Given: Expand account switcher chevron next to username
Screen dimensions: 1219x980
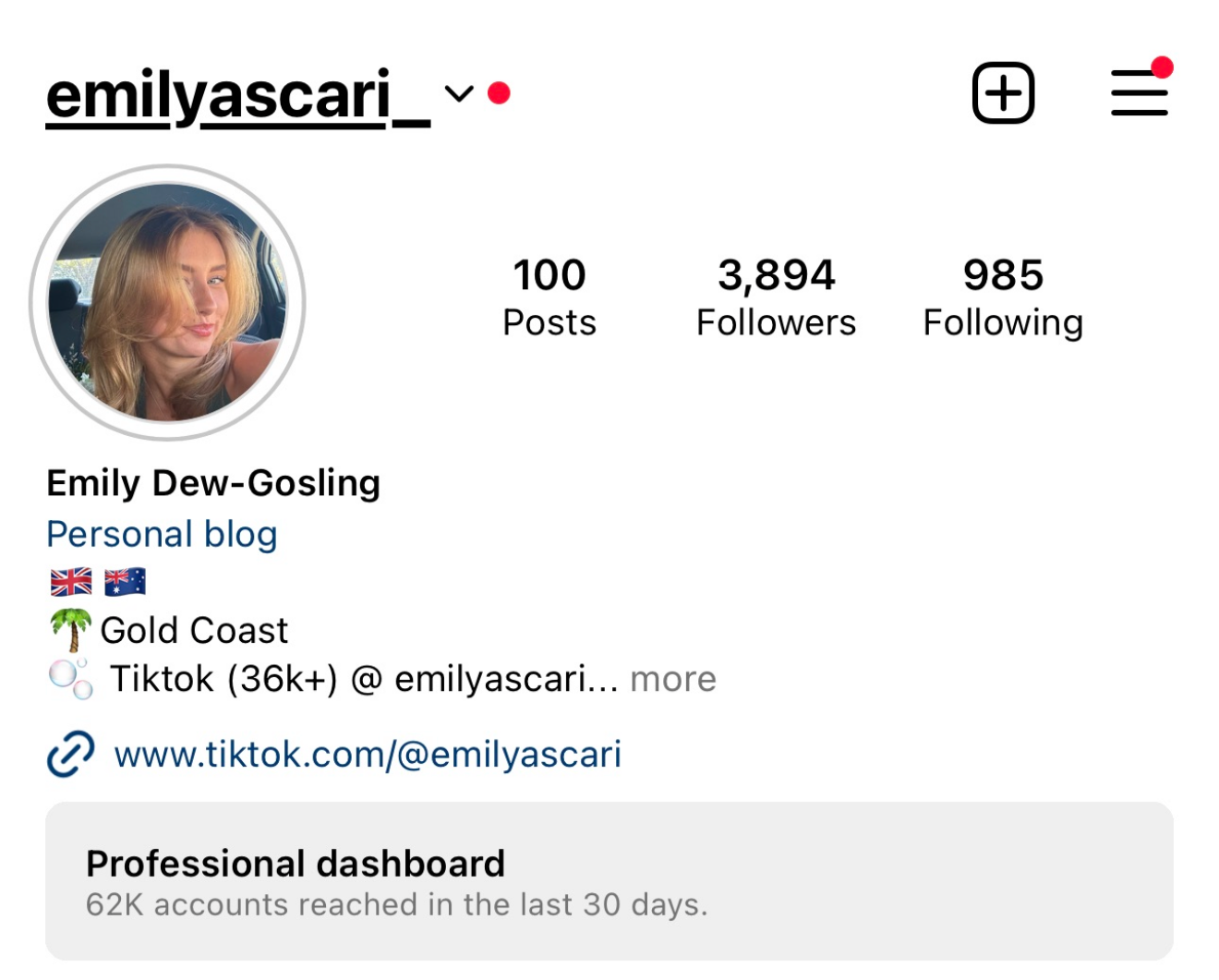Looking at the screenshot, I should pyautogui.click(x=459, y=93).
